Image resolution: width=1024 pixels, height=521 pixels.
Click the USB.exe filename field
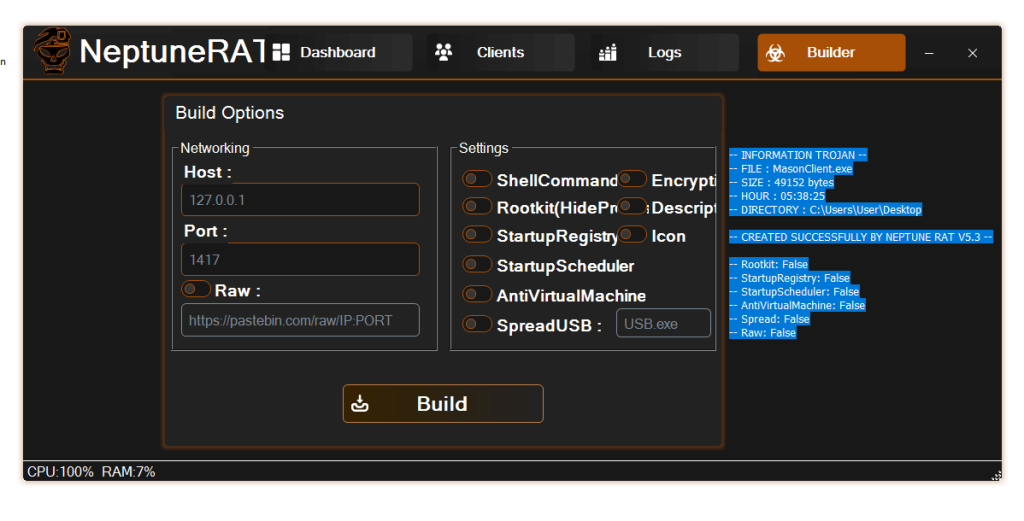pyautogui.click(x=663, y=324)
